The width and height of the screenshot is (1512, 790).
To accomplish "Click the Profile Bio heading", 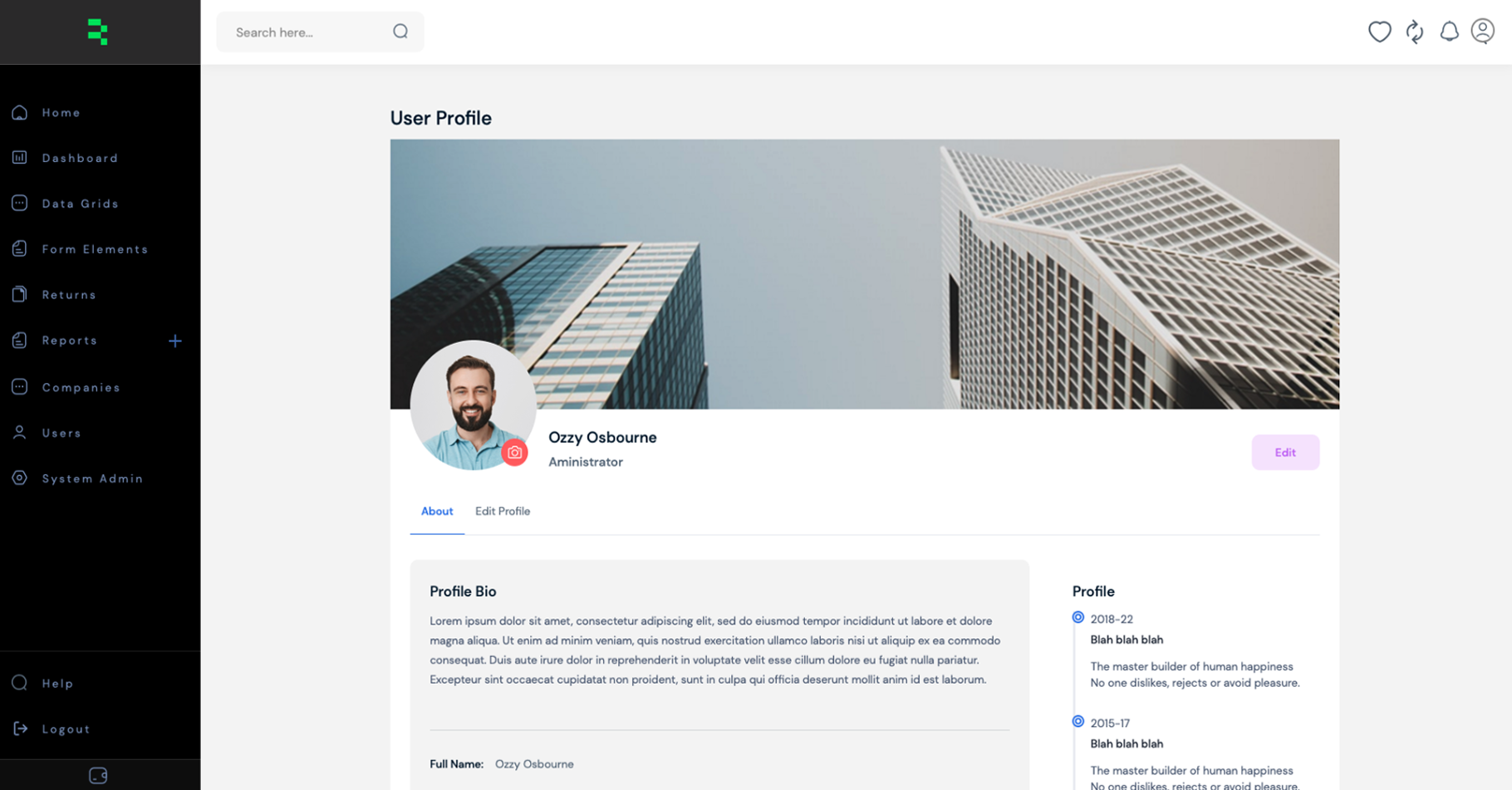I will [463, 591].
